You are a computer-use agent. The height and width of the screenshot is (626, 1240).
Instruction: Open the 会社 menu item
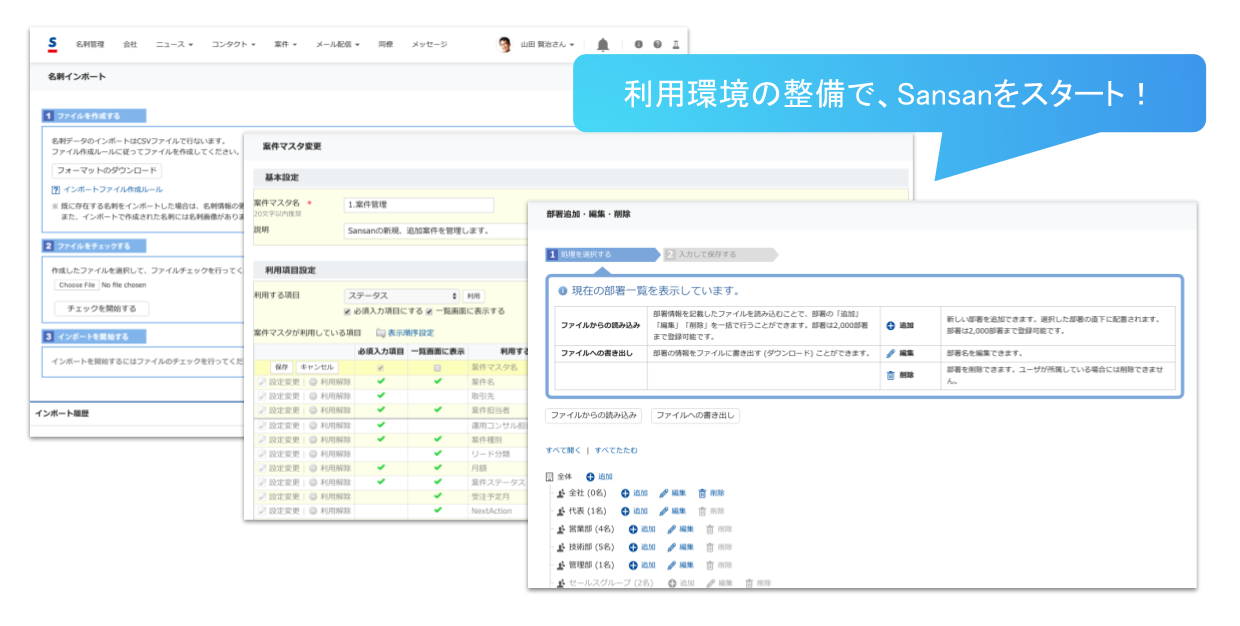[130, 45]
